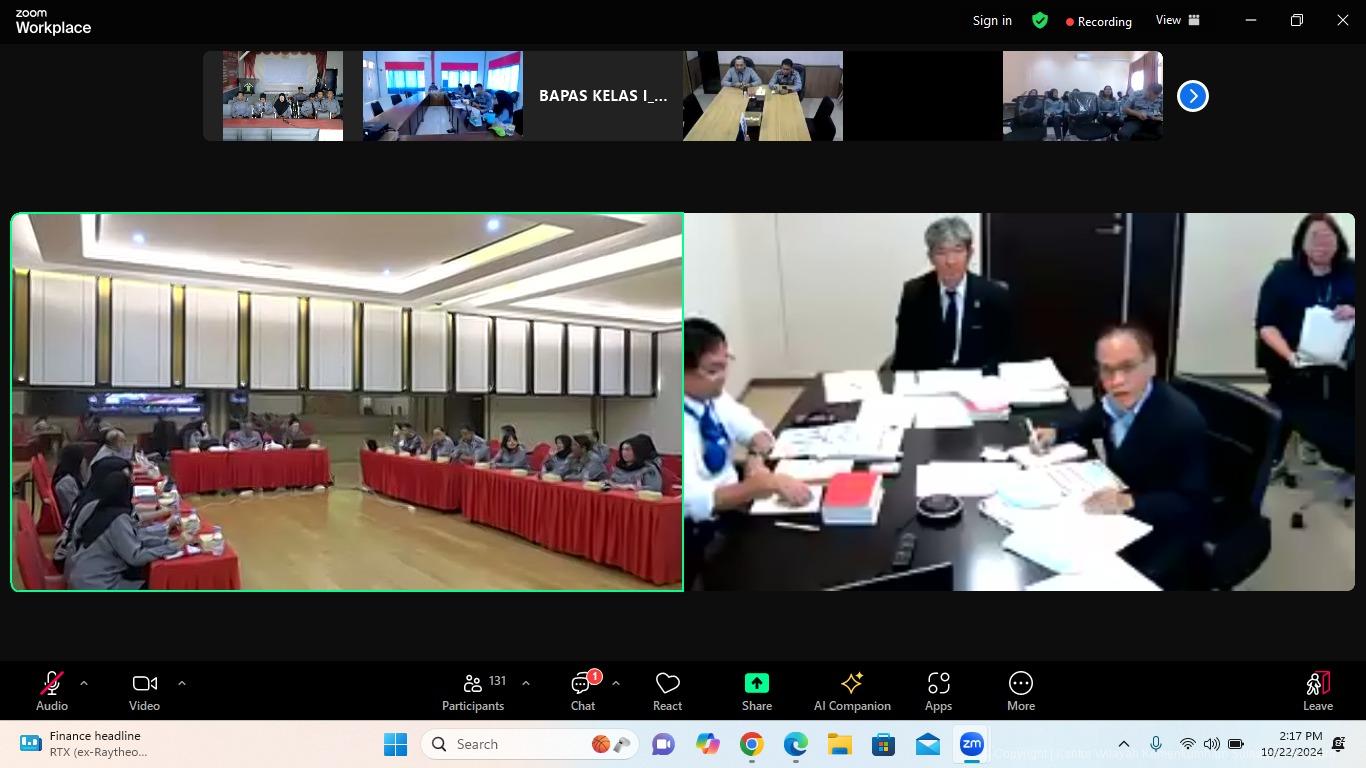Image resolution: width=1366 pixels, height=768 pixels.
Task: Expand the audio options caret
Action: point(84,683)
